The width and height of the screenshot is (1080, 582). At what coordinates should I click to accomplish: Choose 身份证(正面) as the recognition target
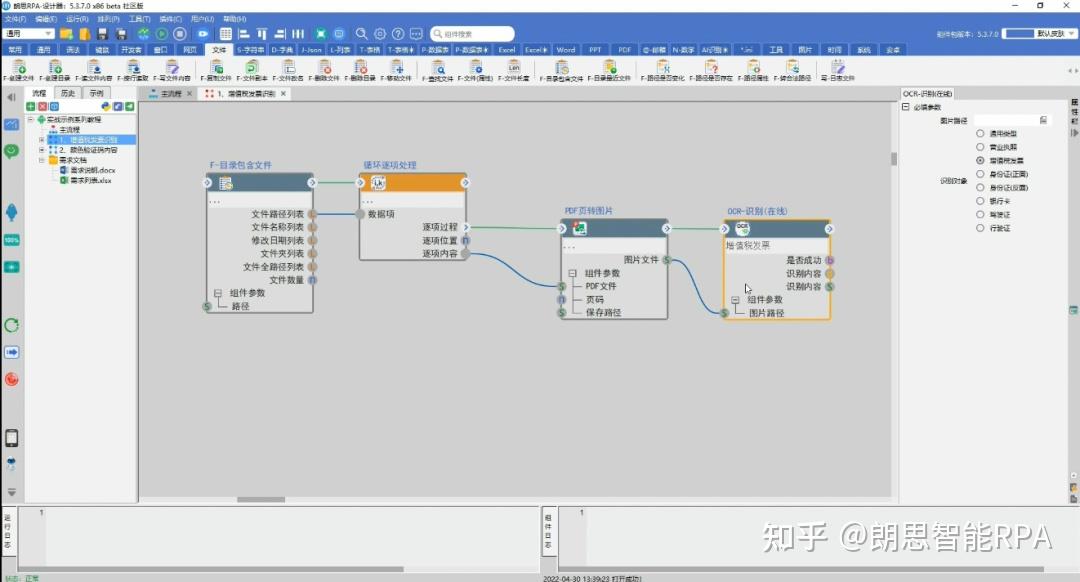click(982, 173)
